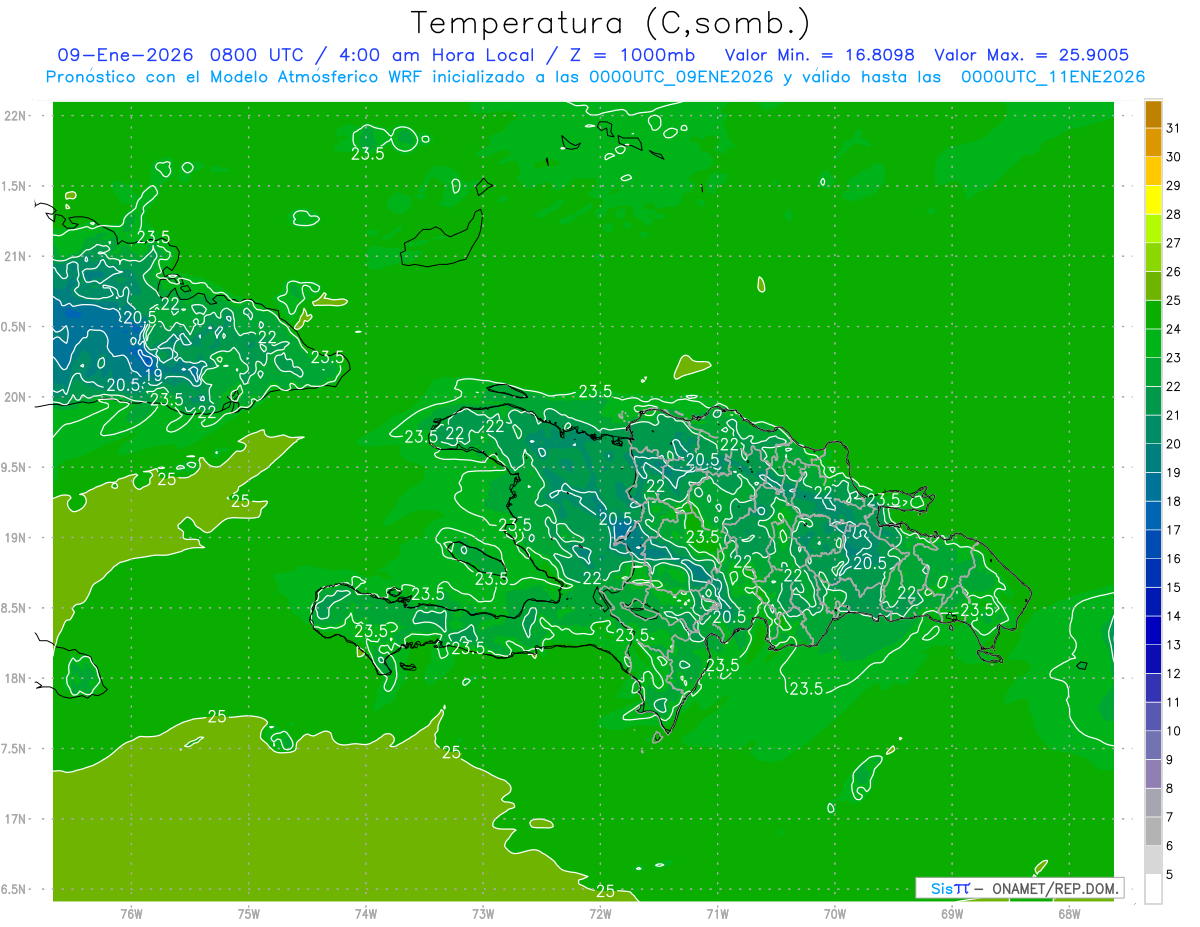
Task: Click the '0000UTC_09ENE2026' initialization time
Action: 681,76
